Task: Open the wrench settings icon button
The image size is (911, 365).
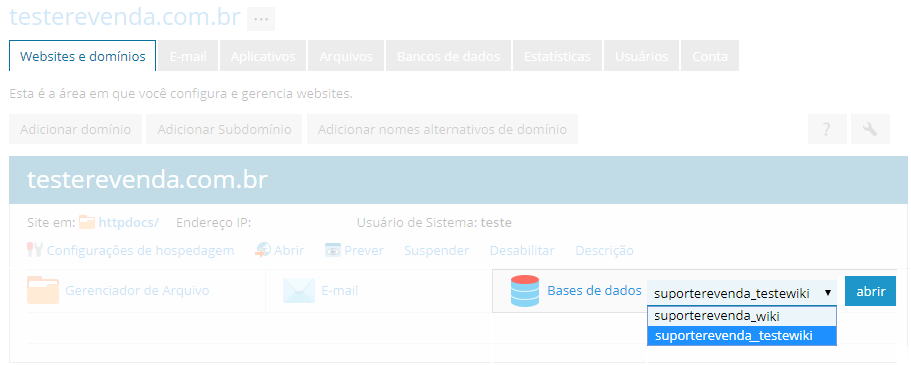Action: (x=870, y=129)
